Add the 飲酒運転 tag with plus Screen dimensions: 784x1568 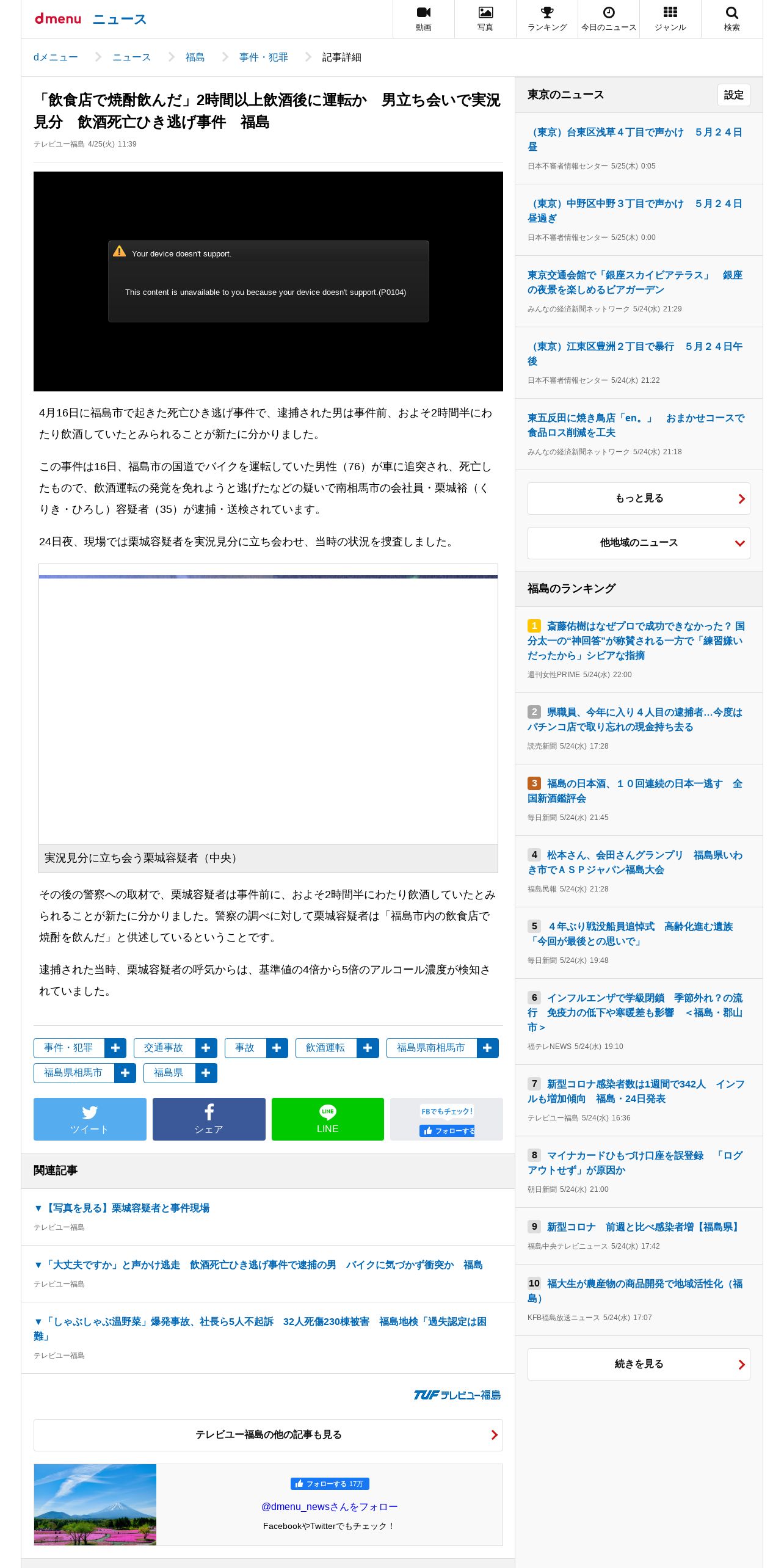coord(368,1048)
